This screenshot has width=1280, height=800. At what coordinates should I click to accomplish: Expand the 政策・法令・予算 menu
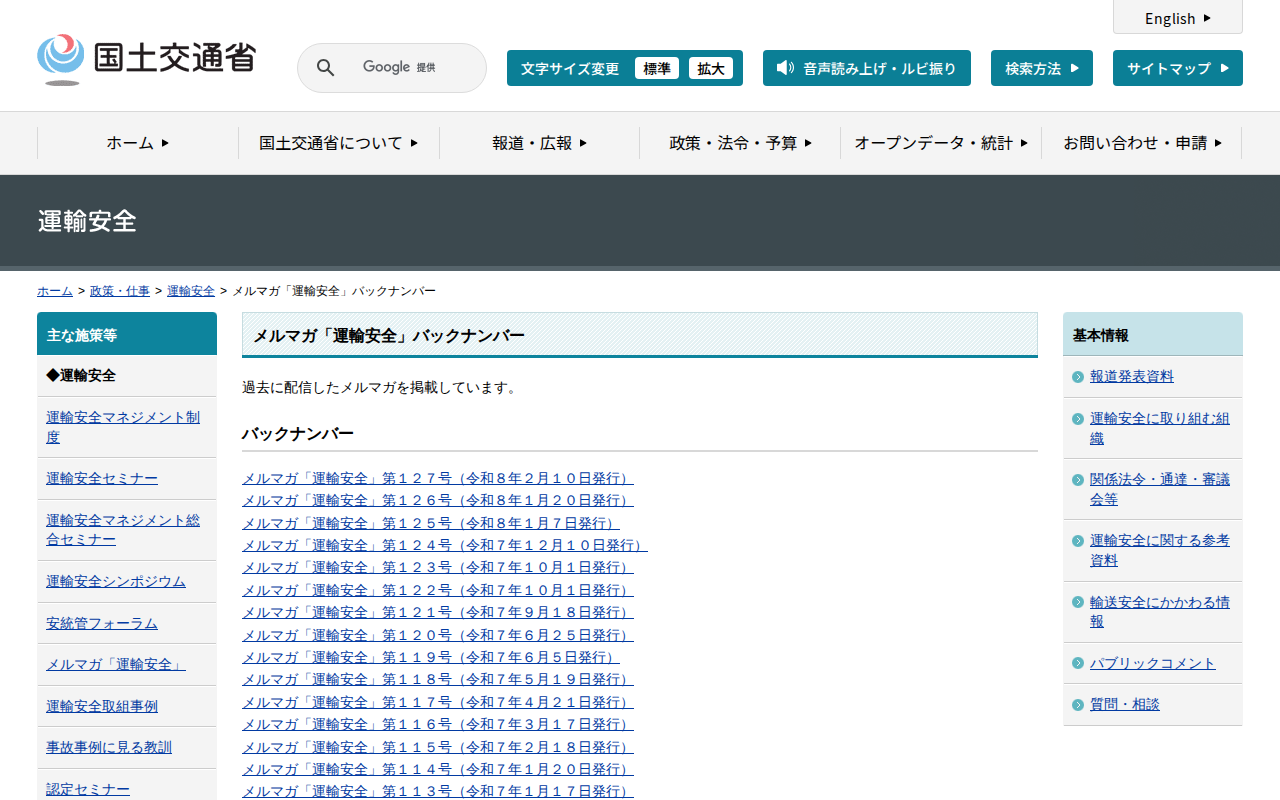coord(740,143)
